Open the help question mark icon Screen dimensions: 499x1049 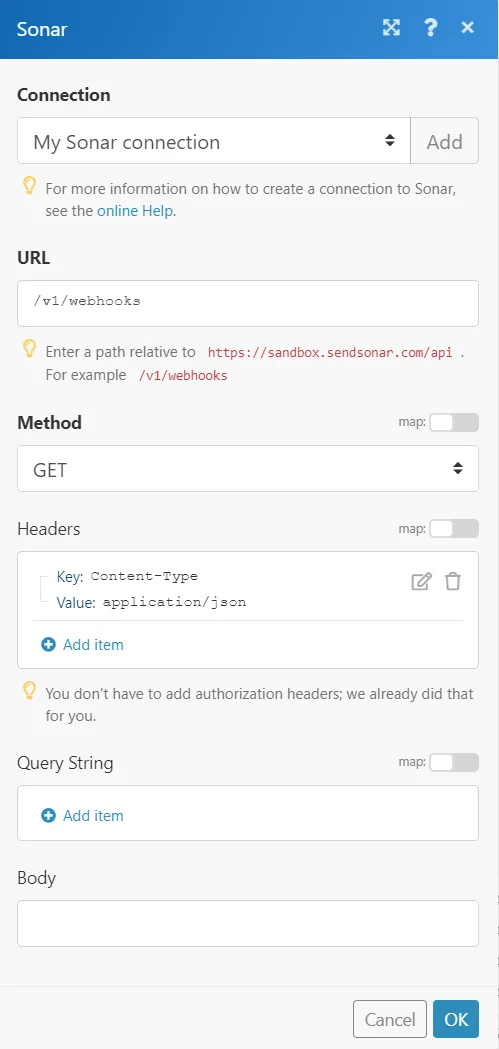click(x=431, y=27)
